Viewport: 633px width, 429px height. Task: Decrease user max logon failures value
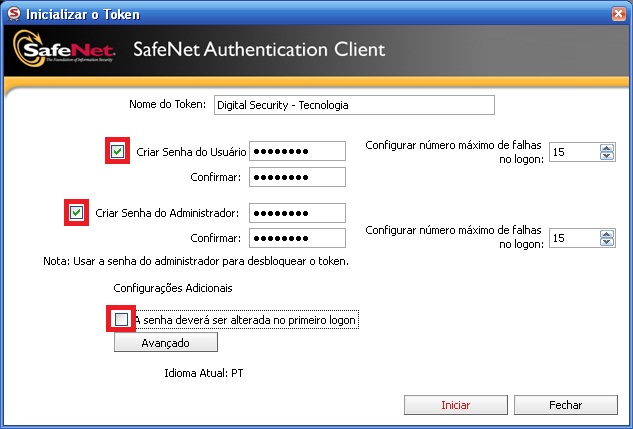[x=607, y=156]
